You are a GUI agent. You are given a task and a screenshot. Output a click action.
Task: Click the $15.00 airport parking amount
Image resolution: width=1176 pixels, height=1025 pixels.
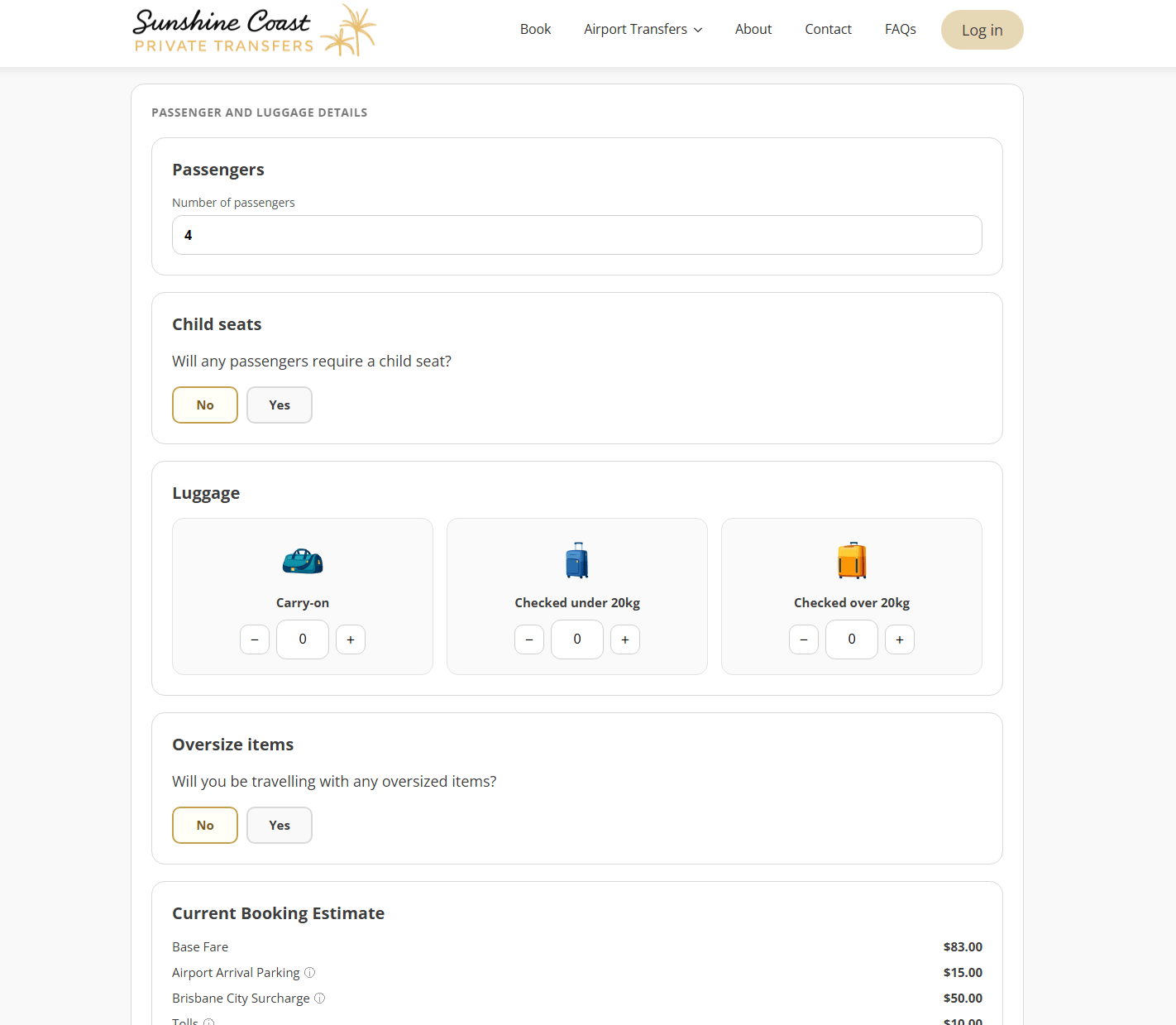point(963,973)
